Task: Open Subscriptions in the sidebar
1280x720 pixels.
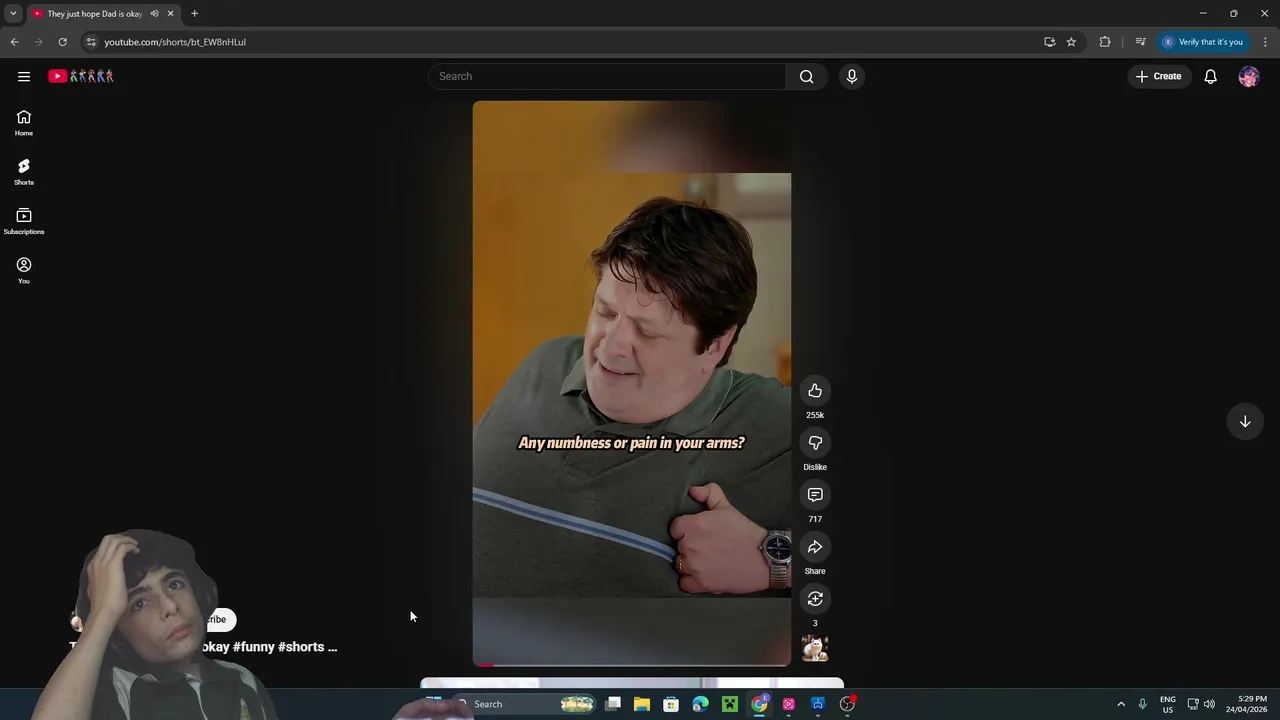Action: [24, 221]
